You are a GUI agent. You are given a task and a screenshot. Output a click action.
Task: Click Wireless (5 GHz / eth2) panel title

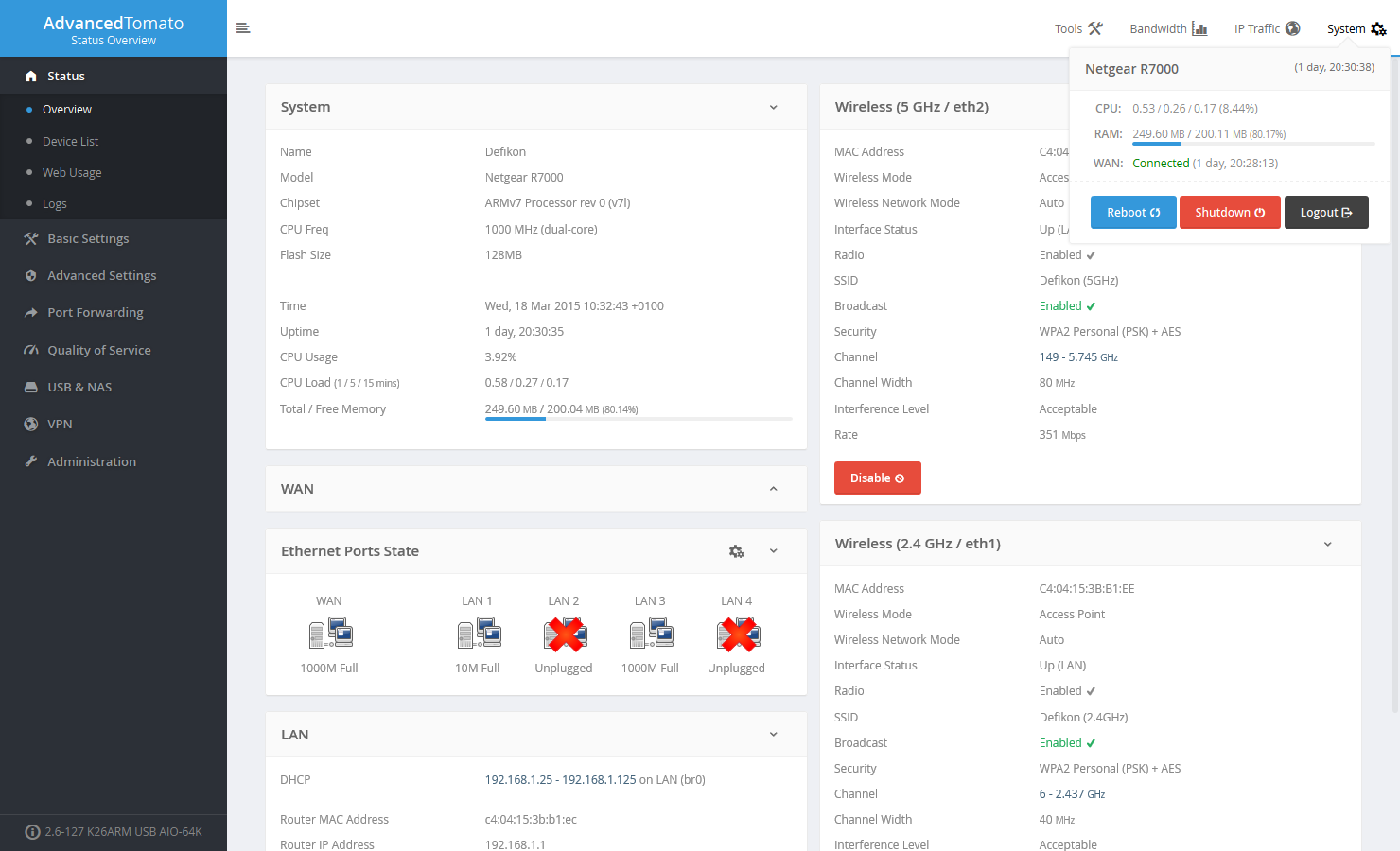pyautogui.click(x=912, y=107)
